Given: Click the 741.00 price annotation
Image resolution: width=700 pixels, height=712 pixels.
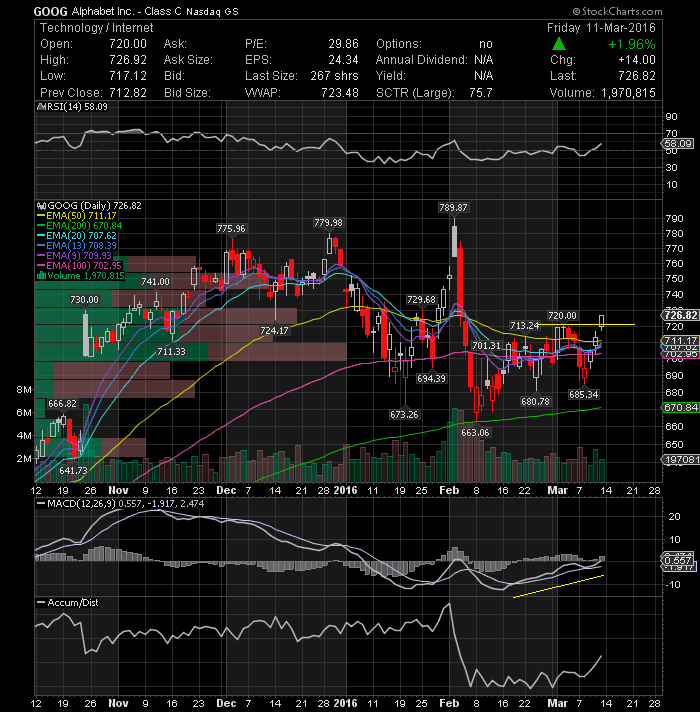Looking at the screenshot, I should pyautogui.click(x=155, y=282).
